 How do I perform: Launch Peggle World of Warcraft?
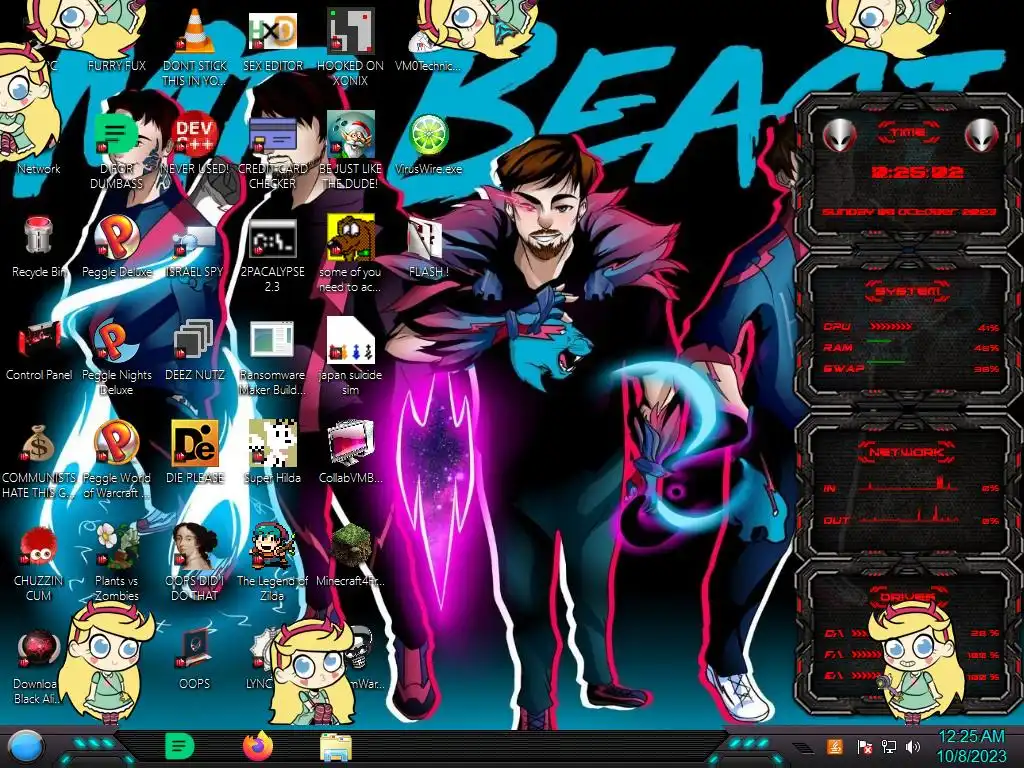point(116,443)
